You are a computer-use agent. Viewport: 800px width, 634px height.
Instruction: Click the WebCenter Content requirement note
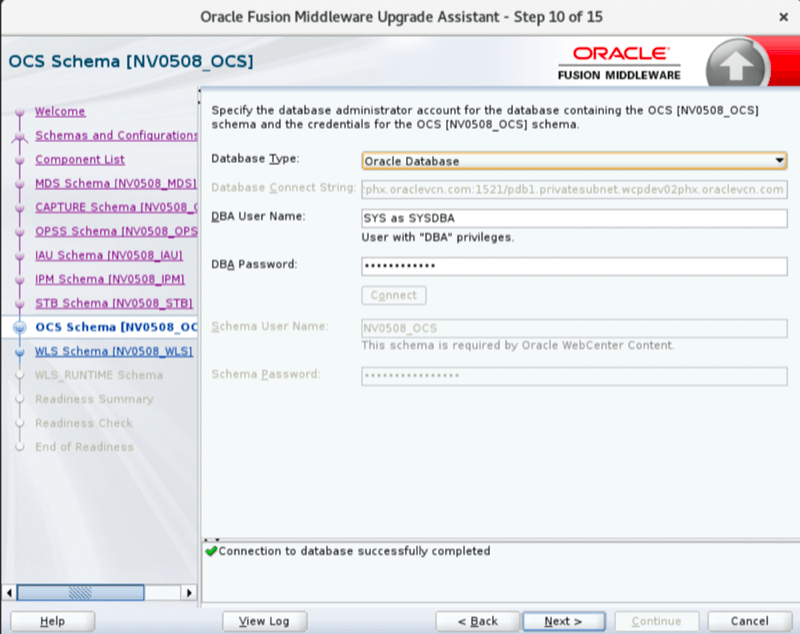pyautogui.click(x=518, y=345)
